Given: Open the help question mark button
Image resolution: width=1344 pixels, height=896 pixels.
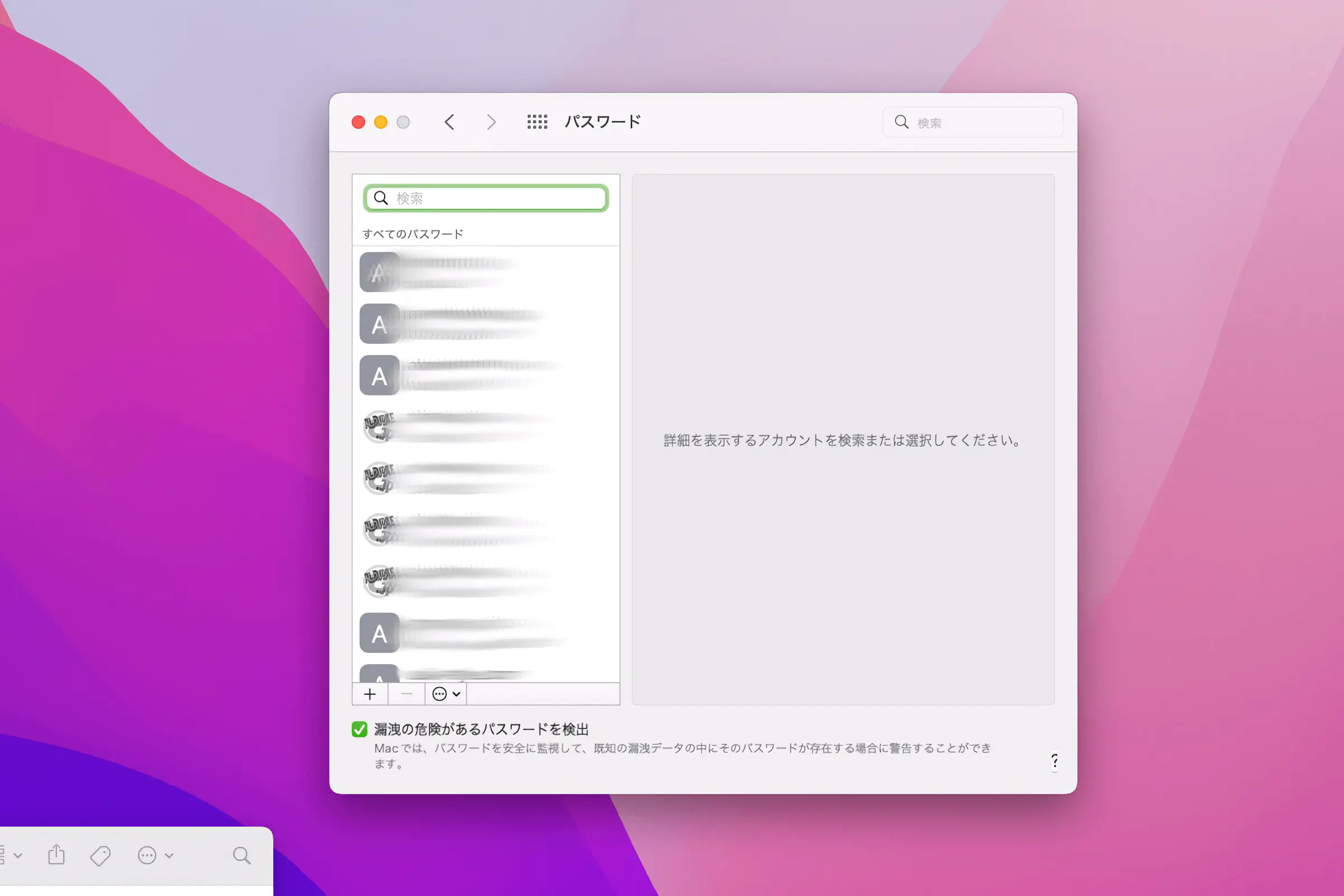Looking at the screenshot, I should (x=1054, y=761).
